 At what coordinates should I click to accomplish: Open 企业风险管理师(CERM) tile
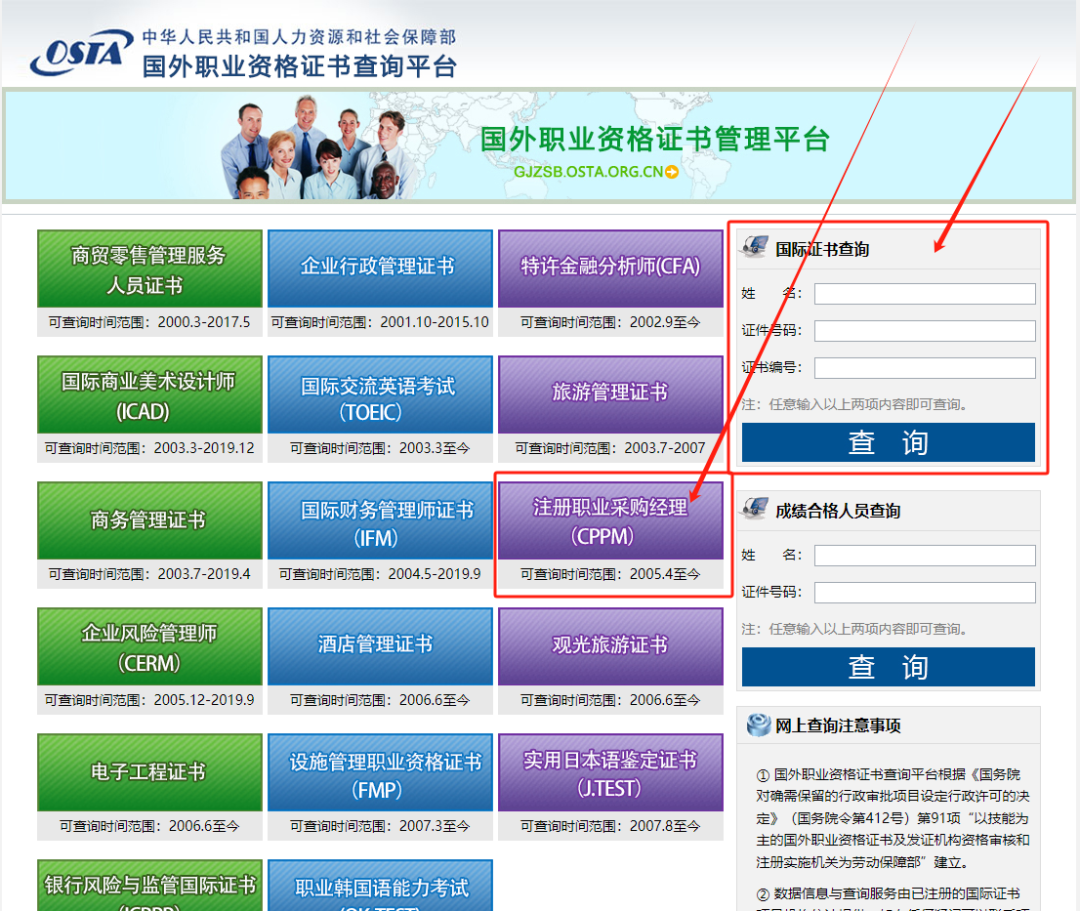point(149,647)
